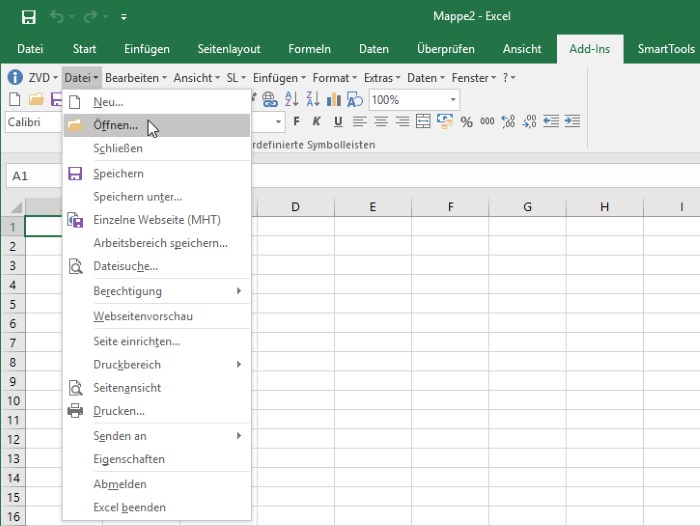The image size is (700, 526).
Task: Open the SmartTools ribbon tab
Action: [x=666, y=49]
